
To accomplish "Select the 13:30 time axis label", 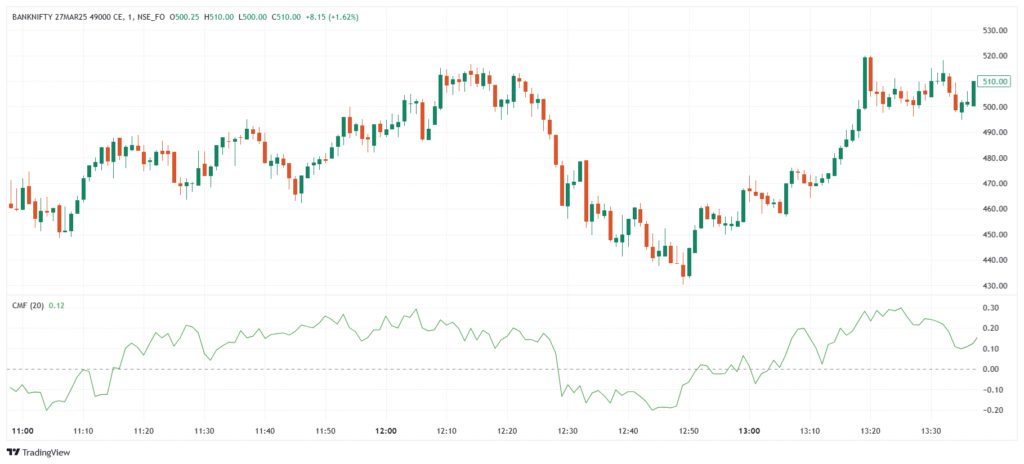I will click(x=931, y=431).
